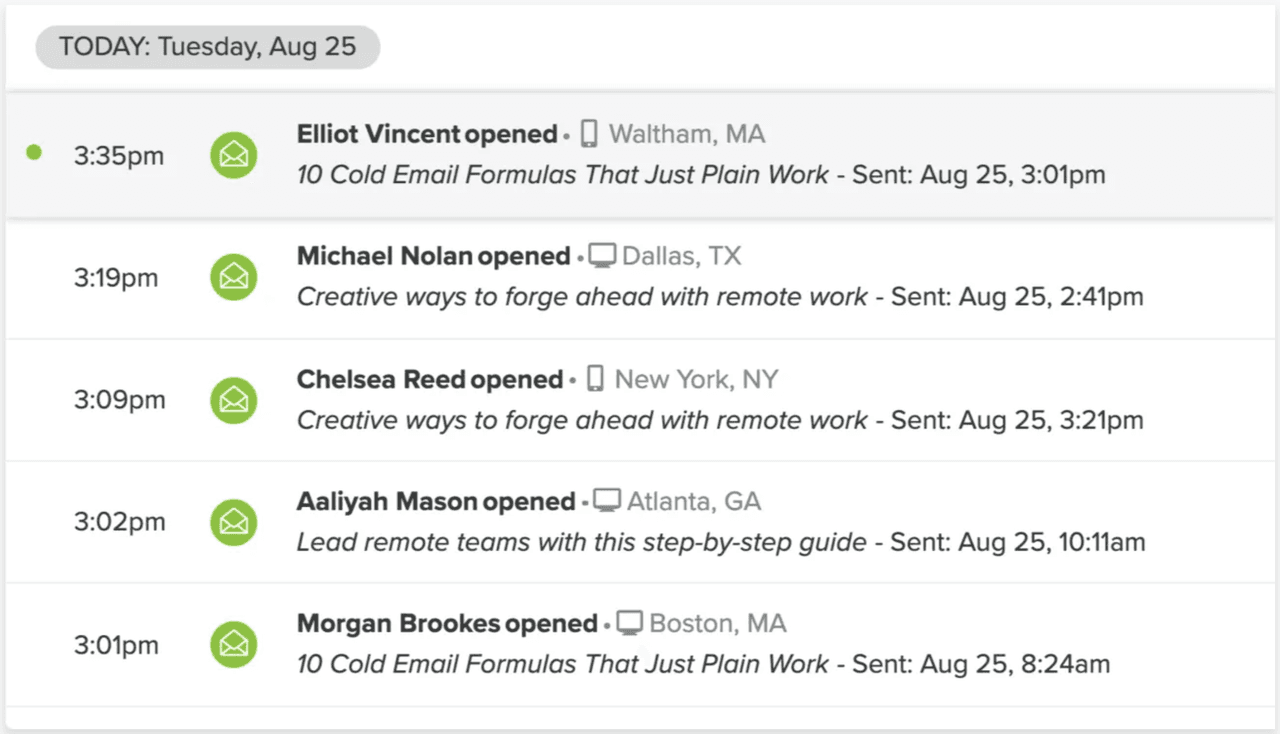Click the desktop icon next to Dallas, TX
The height and width of the screenshot is (734, 1280).
click(603, 254)
